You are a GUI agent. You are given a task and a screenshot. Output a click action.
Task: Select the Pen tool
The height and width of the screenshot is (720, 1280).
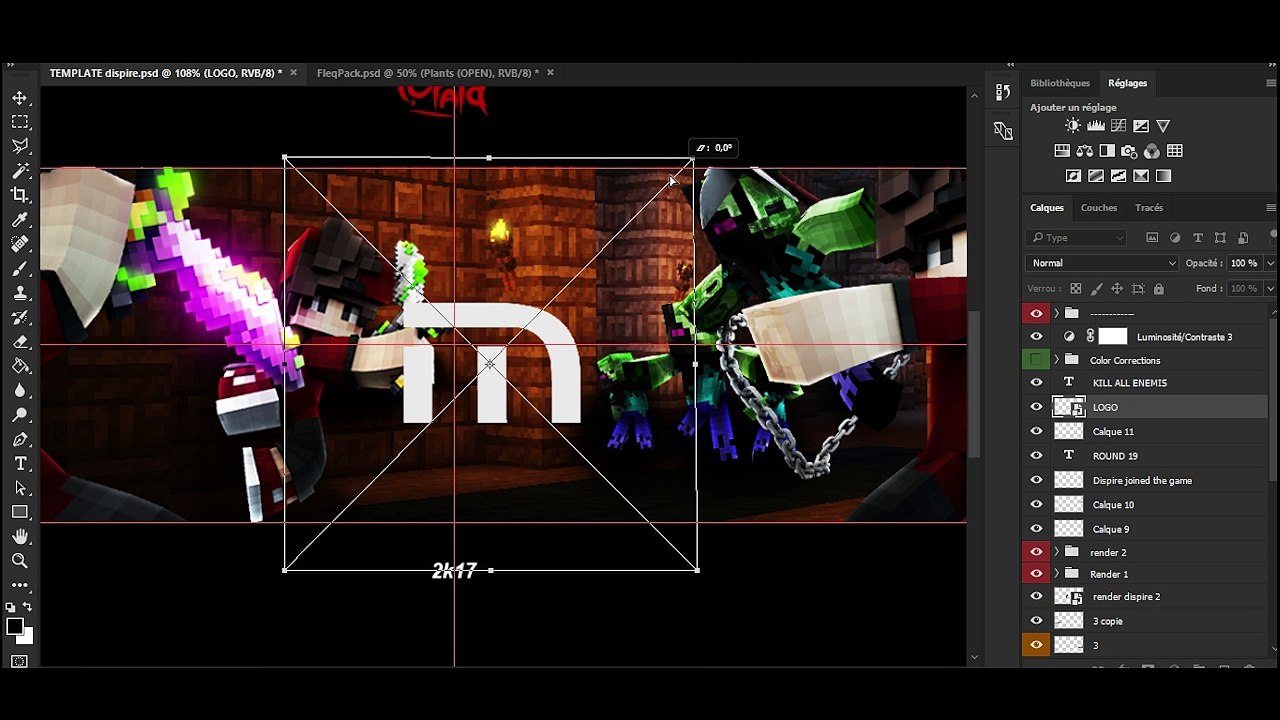(x=20, y=440)
